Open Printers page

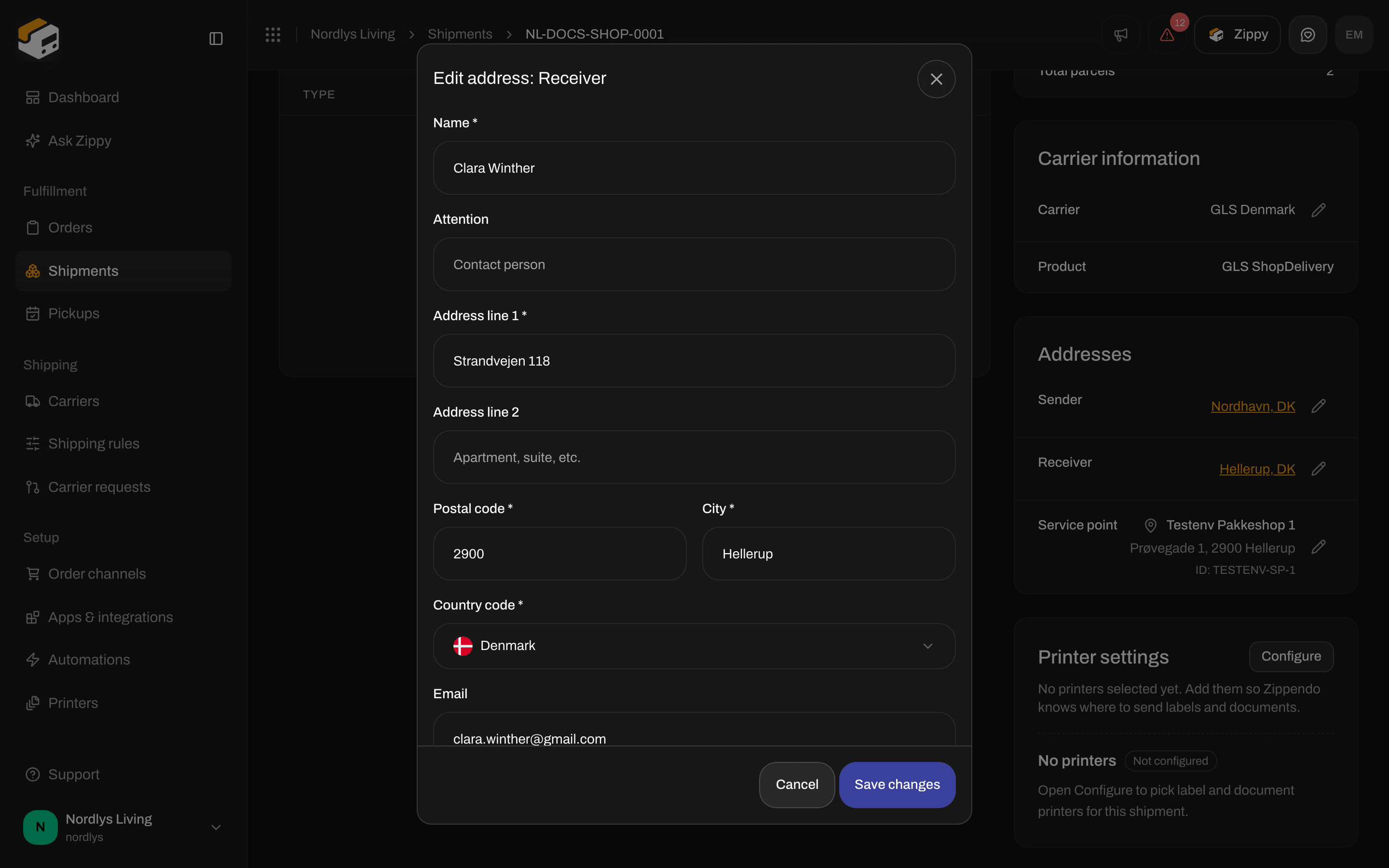click(123, 703)
